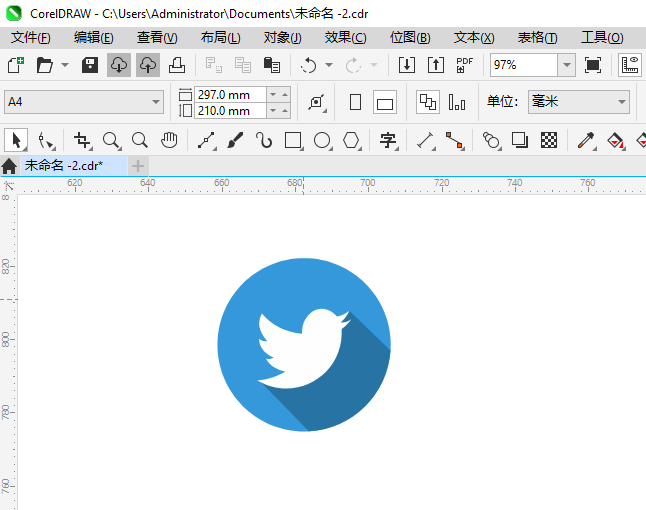Open the 布局(L) menu
646x510 pixels.
coord(220,37)
